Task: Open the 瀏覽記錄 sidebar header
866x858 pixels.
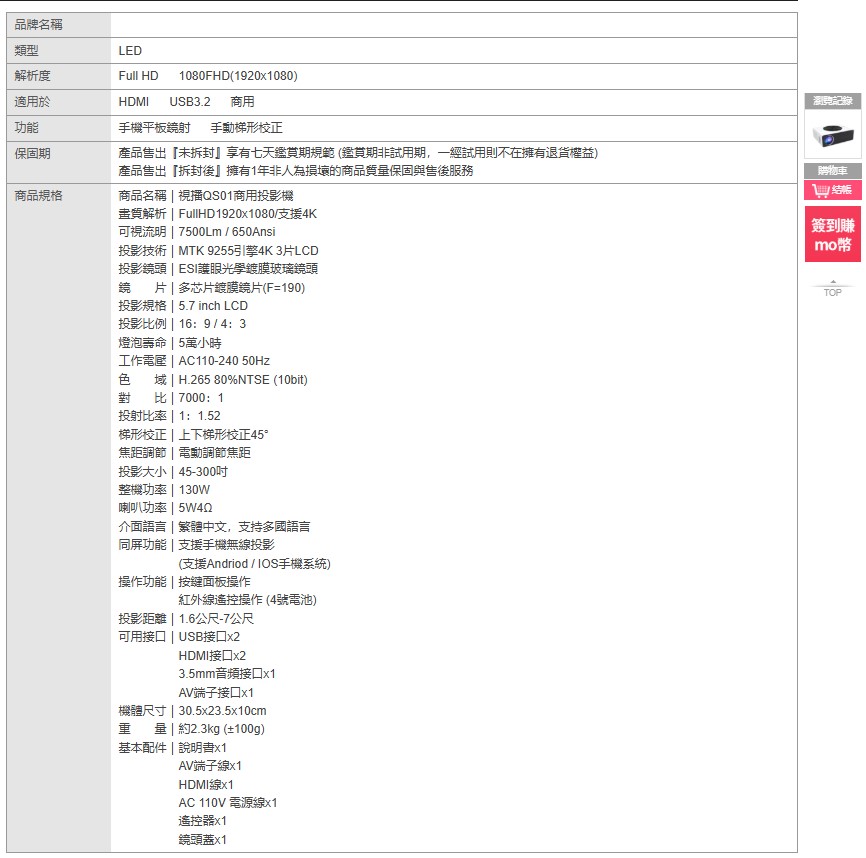Action: click(832, 101)
